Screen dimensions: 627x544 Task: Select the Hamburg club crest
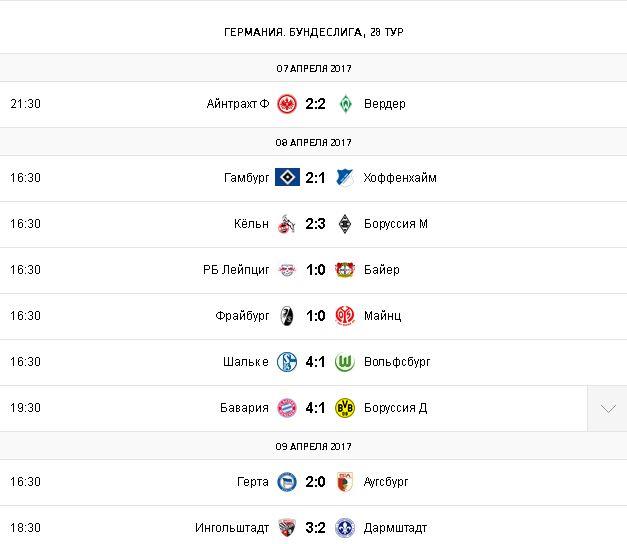click(x=287, y=178)
